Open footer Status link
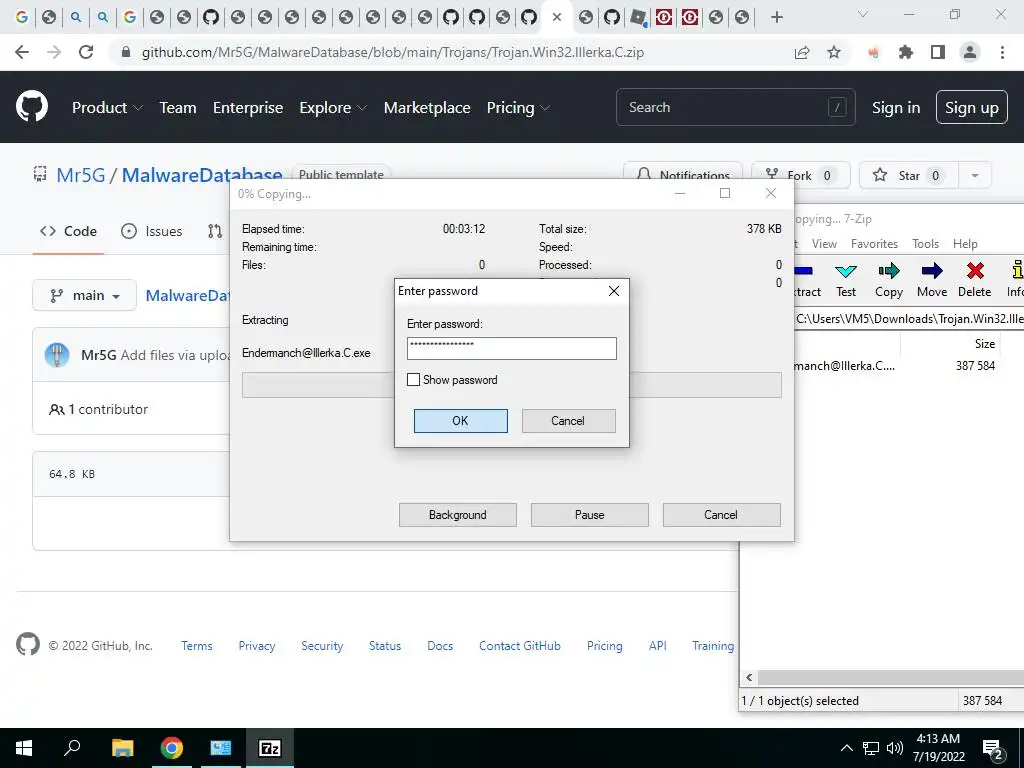Screen dimensions: 1024x768 (385, 646)
